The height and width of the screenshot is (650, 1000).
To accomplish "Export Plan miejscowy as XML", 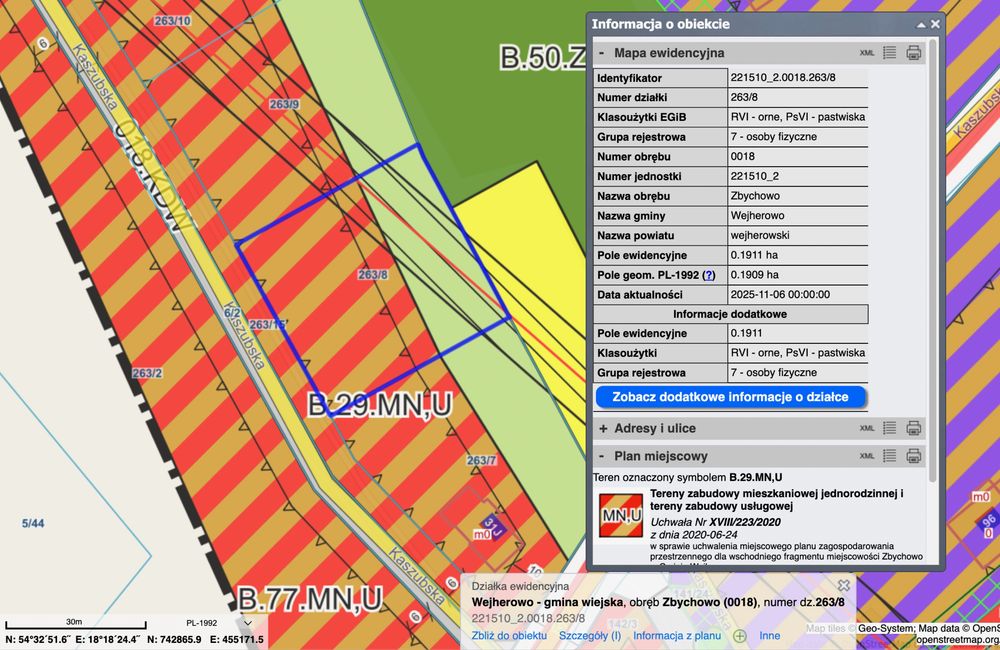I will [867, 456].
